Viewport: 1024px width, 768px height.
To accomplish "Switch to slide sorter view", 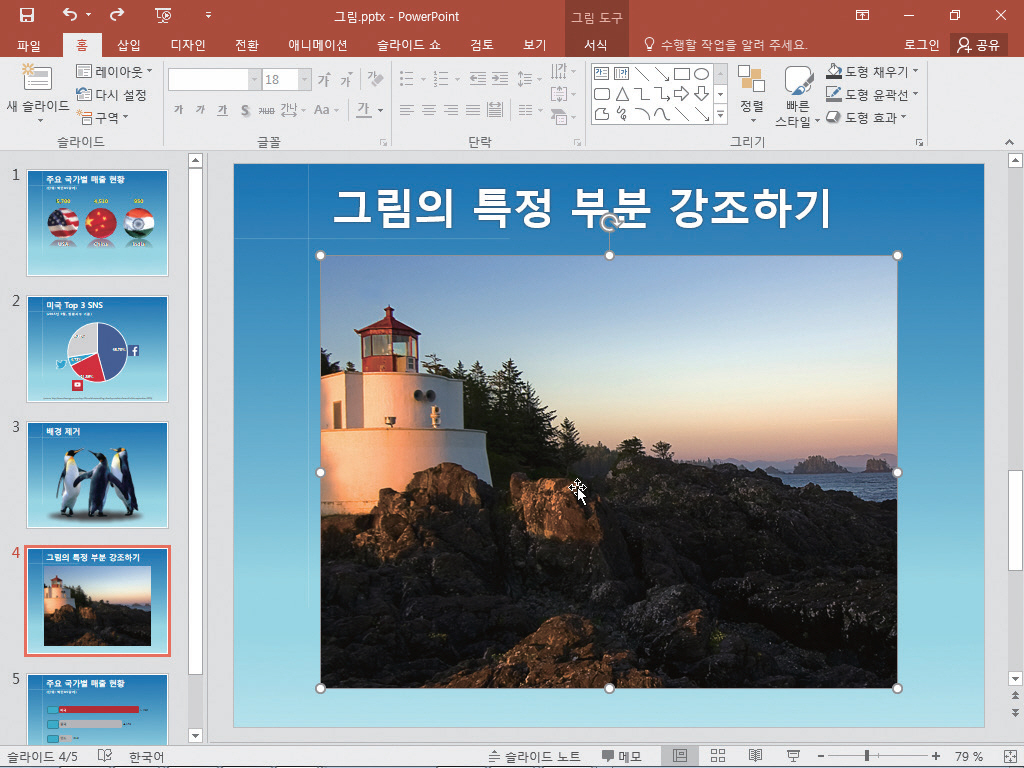I will 718,756.
